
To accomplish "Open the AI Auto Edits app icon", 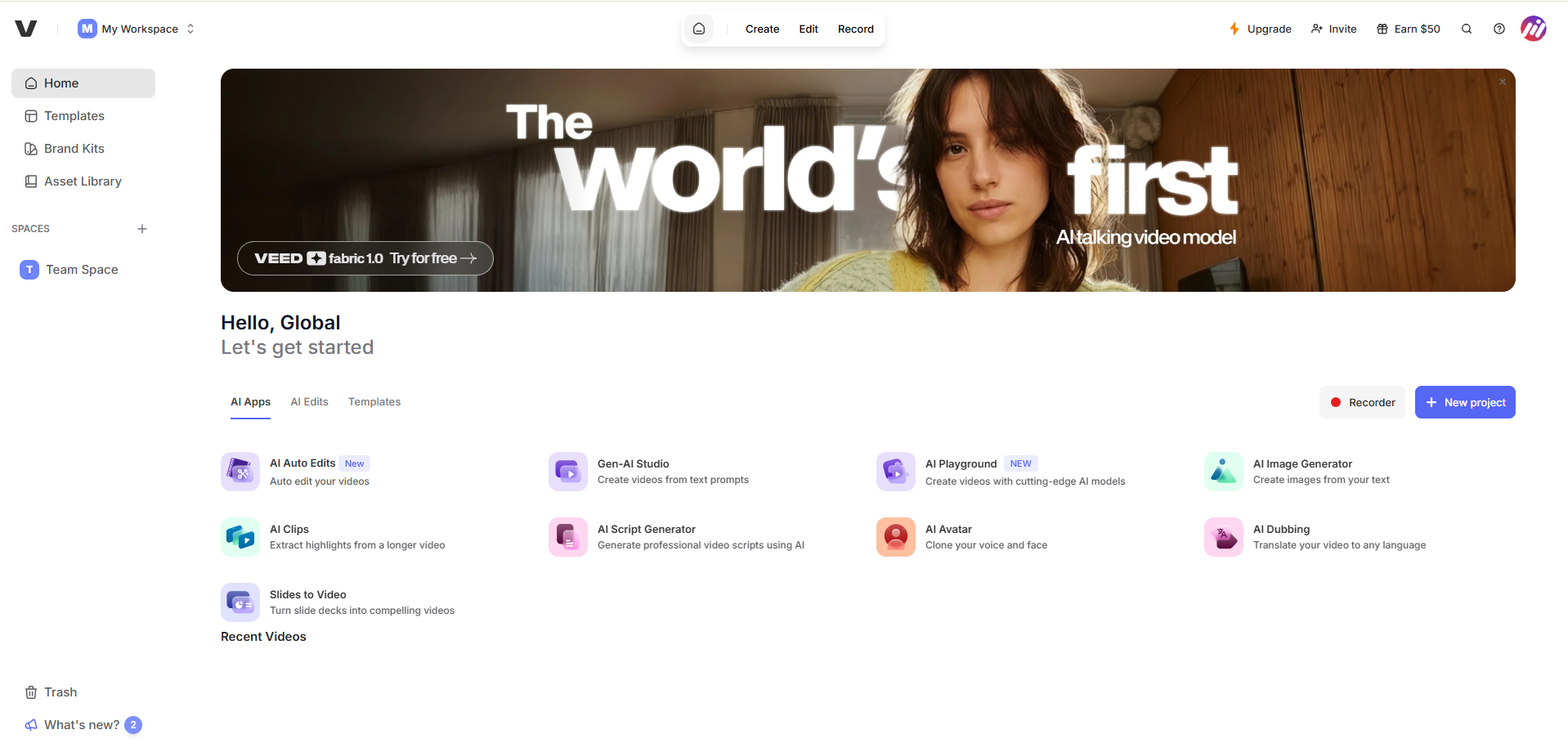I will tap(240, 472).
